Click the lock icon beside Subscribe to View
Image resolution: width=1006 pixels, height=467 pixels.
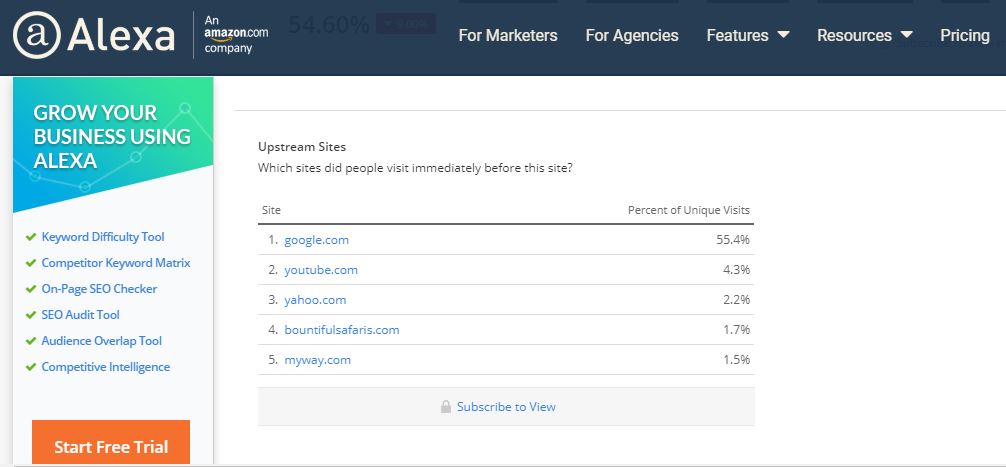pyautogui.click(x=446, y=407)
